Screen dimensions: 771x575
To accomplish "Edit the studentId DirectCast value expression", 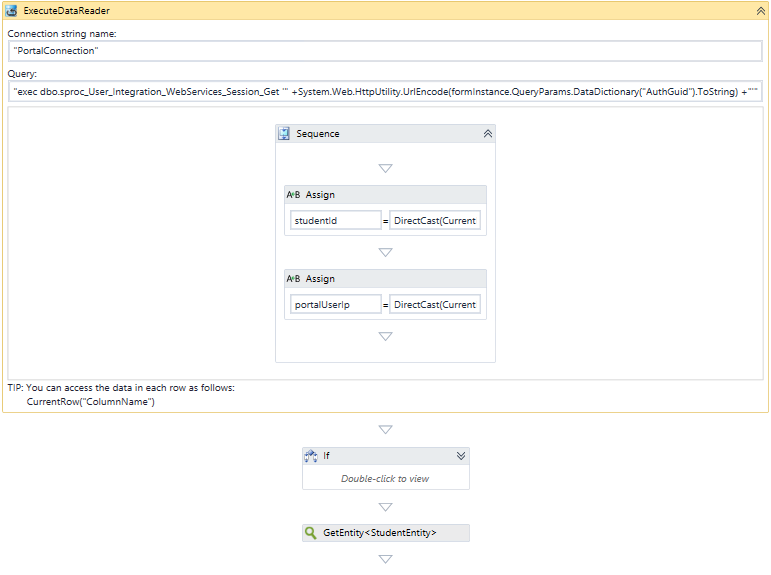I will 435,220.
